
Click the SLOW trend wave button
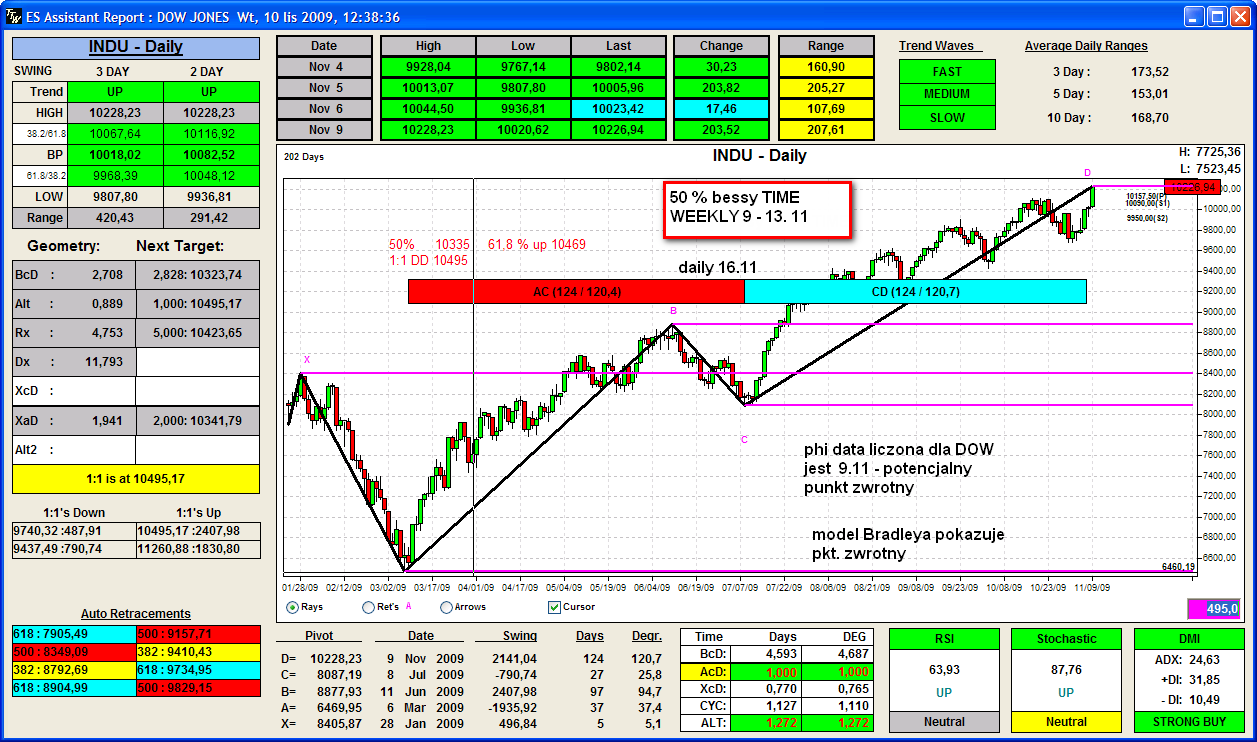pyautogui.click(x=947, y=117)
